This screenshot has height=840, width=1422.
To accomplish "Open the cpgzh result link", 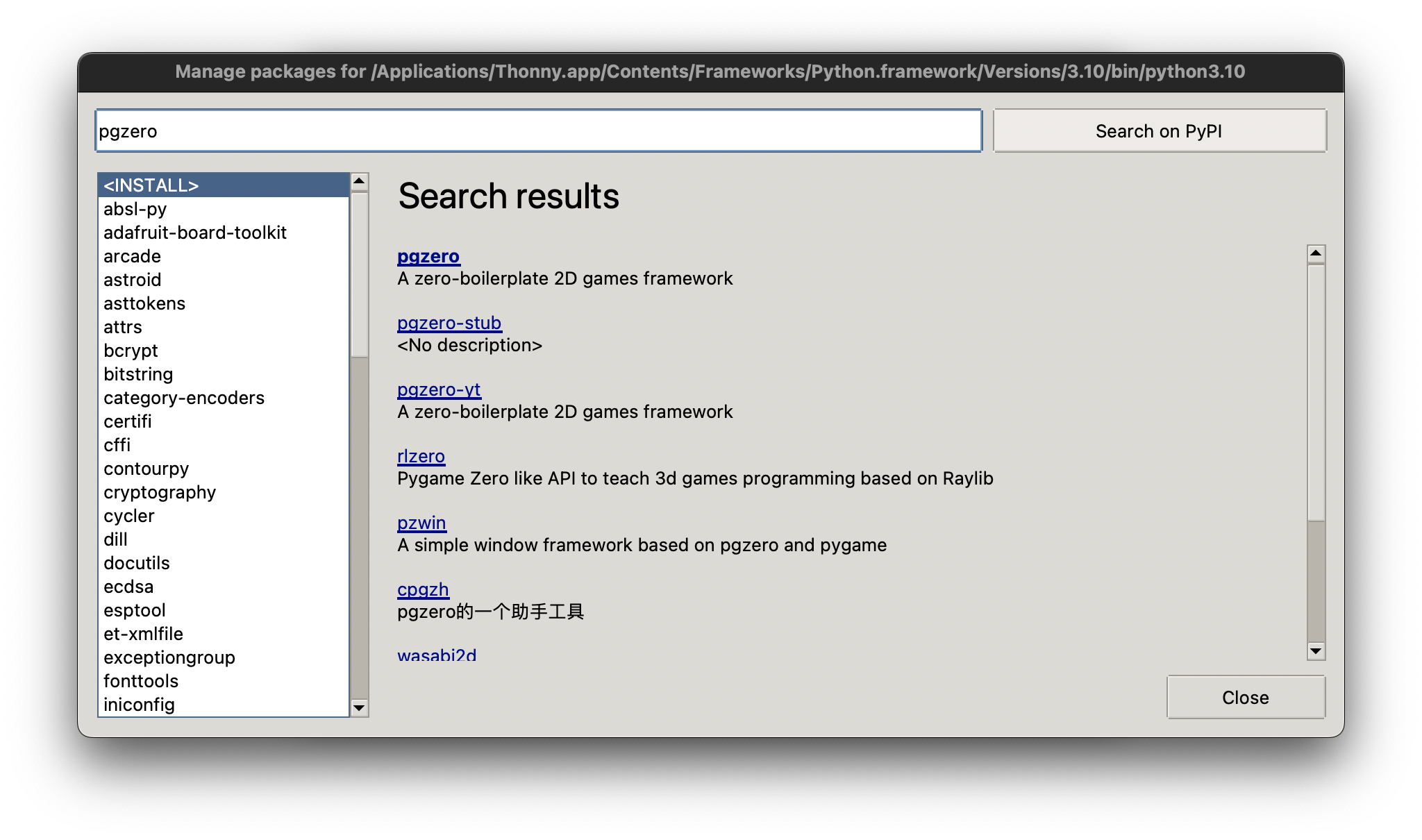I will click(x=423, y=589).
